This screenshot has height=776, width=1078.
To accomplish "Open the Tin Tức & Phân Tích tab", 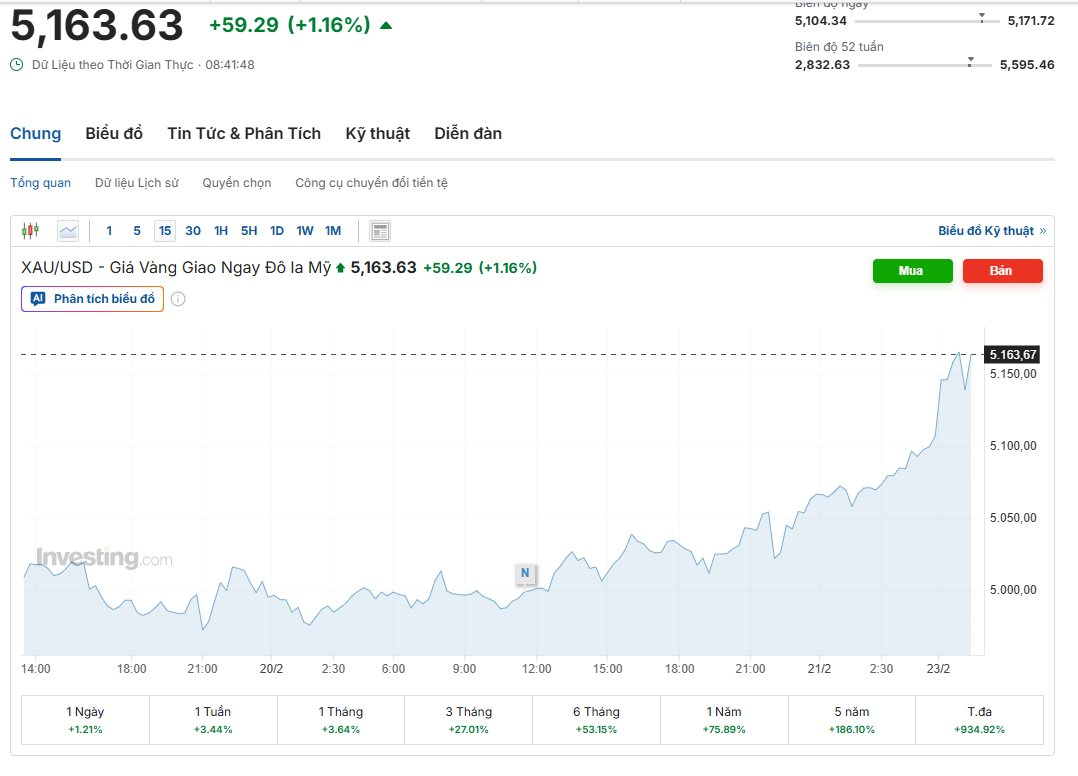I will (x=244, y=134).
